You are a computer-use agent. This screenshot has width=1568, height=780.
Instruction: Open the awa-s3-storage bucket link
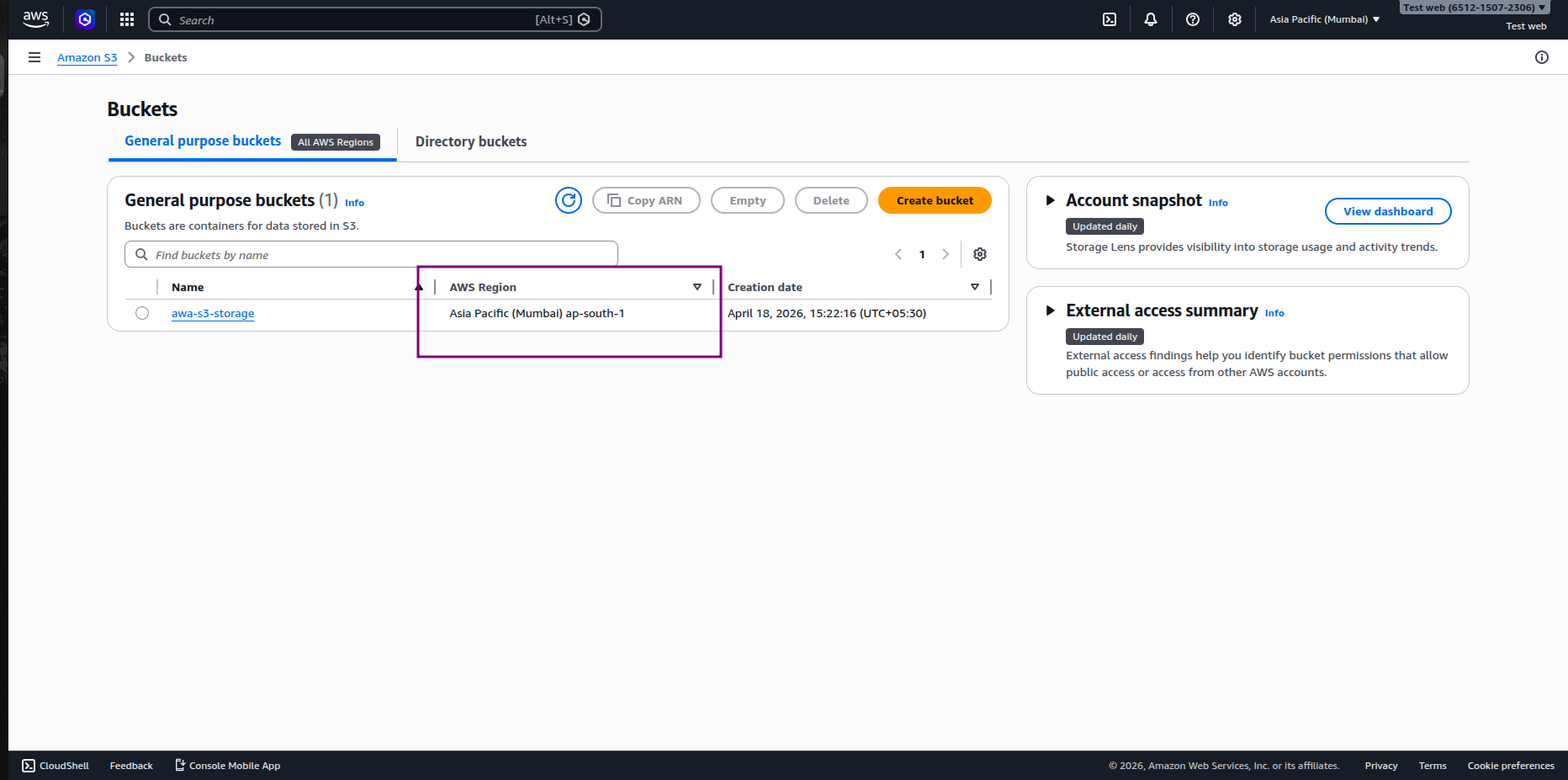[x=213, y=313]
